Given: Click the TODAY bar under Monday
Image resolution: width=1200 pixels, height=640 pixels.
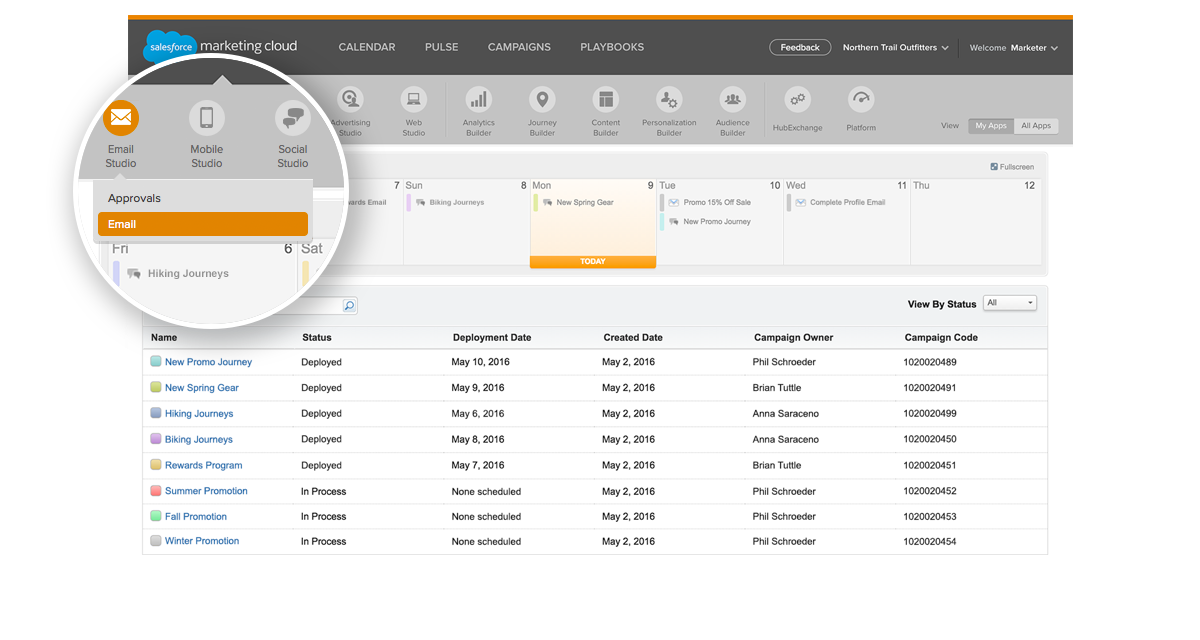Looking at the screenshot, I should [593, 262].
